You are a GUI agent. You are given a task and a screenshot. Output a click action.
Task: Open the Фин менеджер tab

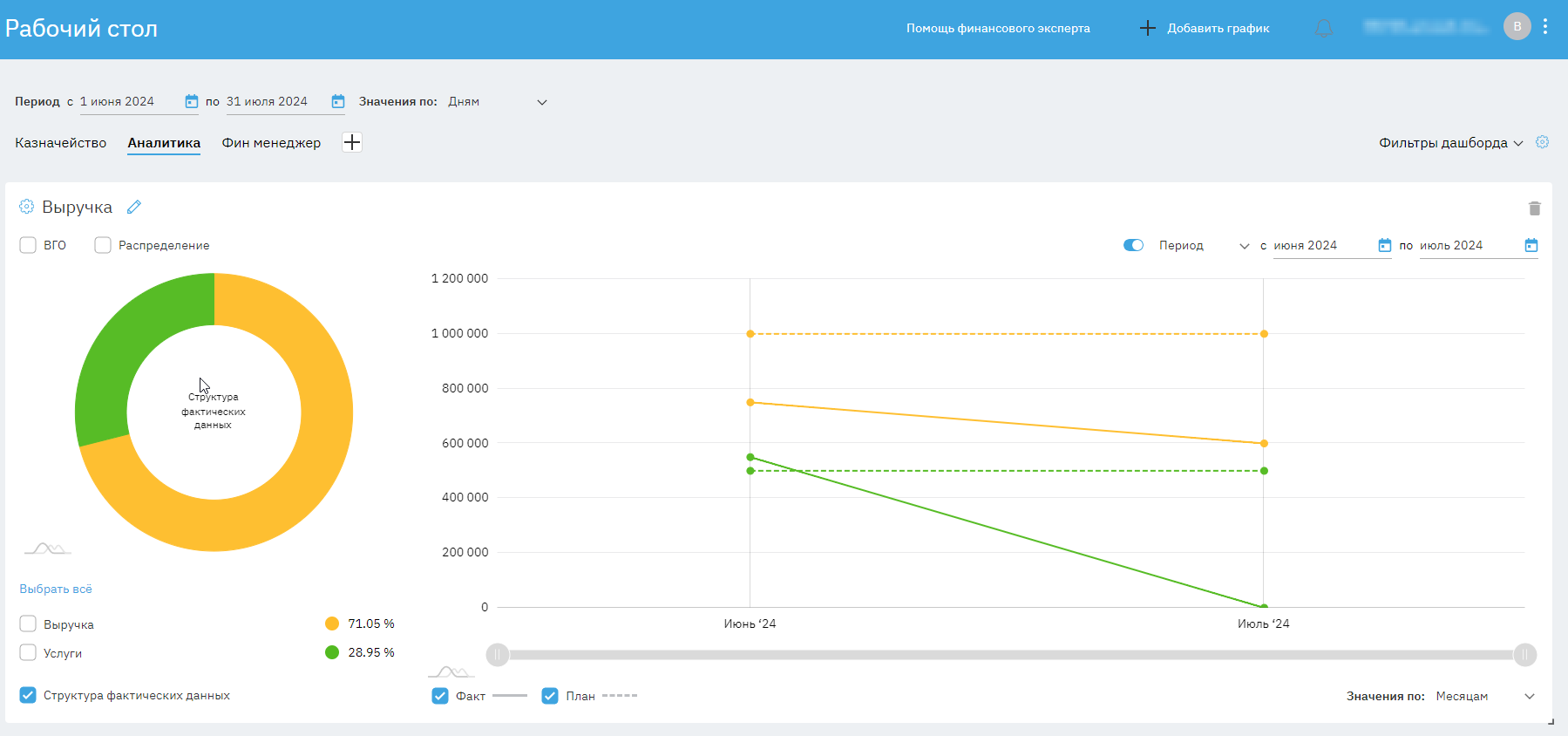point(271,143)
